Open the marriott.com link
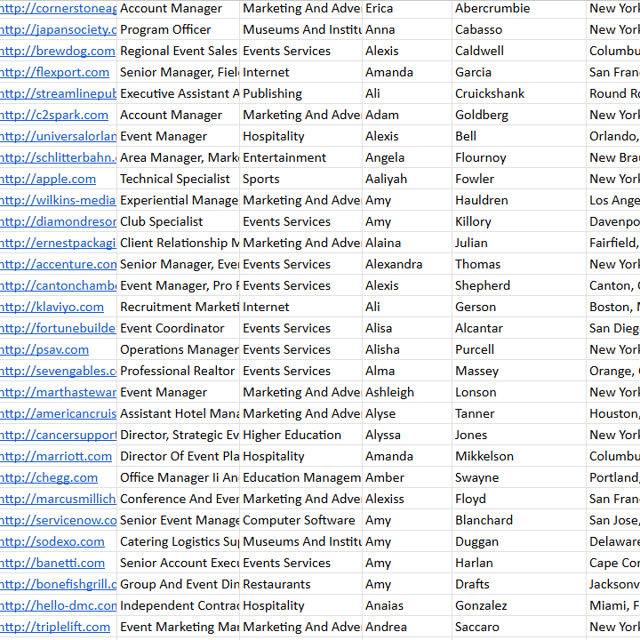 pyautogui.click(x=56, y=456)
